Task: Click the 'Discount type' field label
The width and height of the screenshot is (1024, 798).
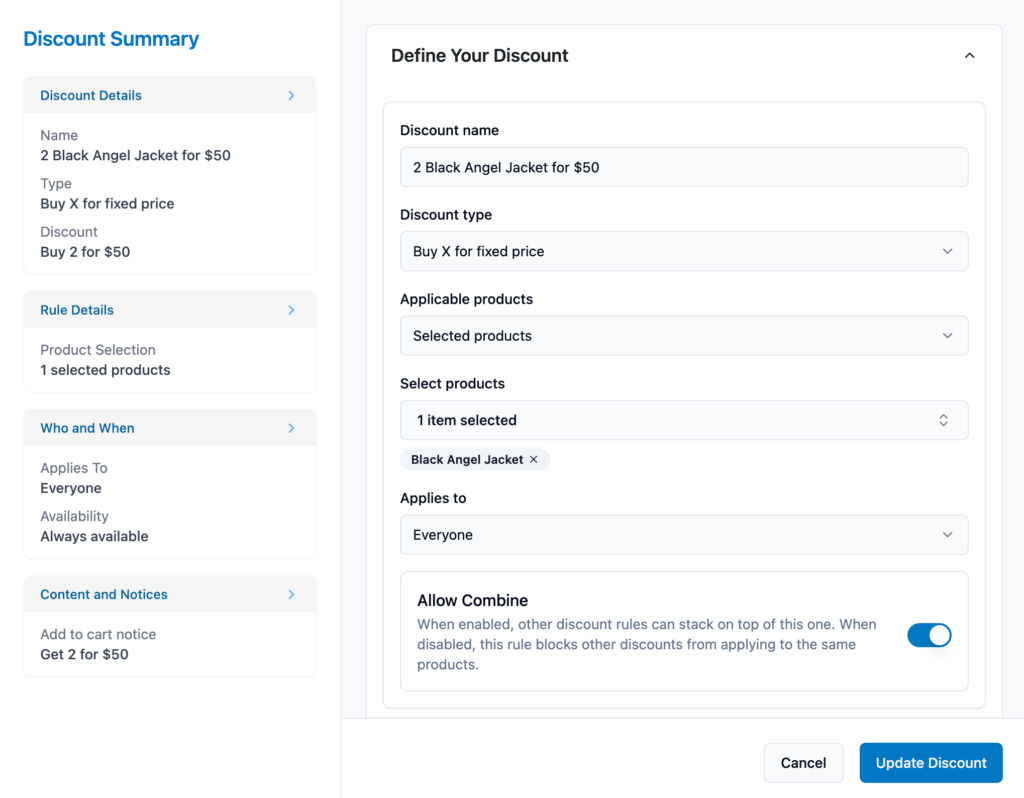Action: (446, 215)
